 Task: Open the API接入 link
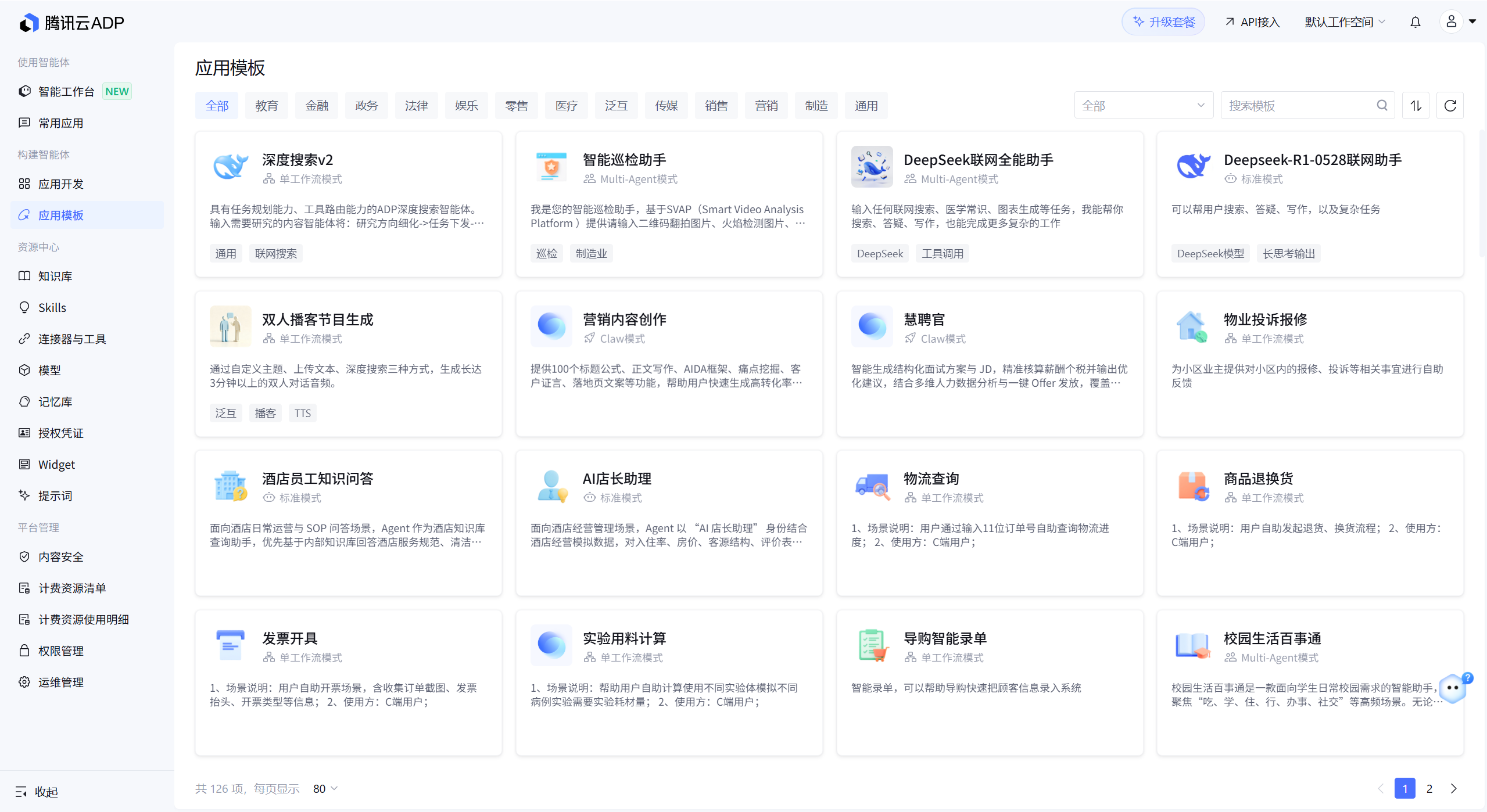1252,22
